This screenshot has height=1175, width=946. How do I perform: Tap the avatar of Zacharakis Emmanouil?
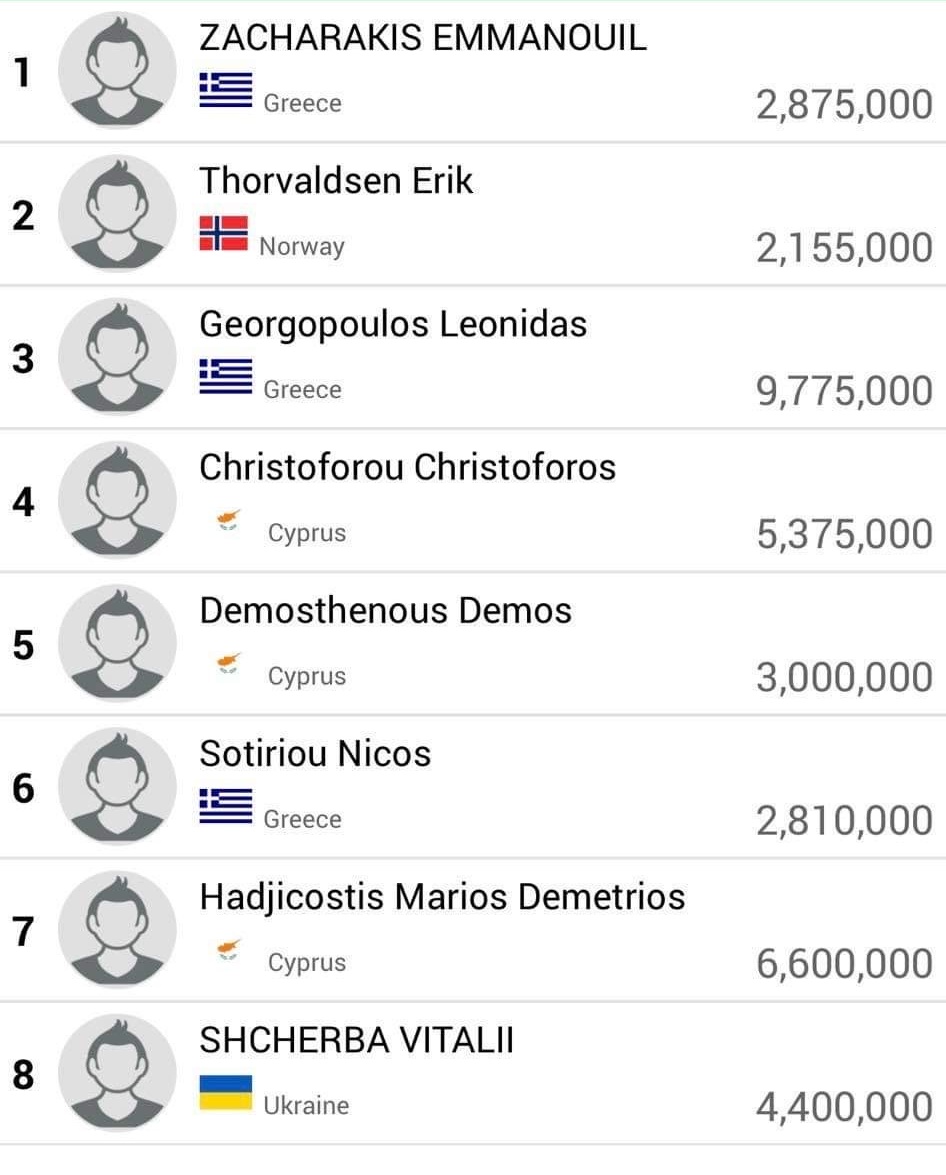[x=118, y=70]
